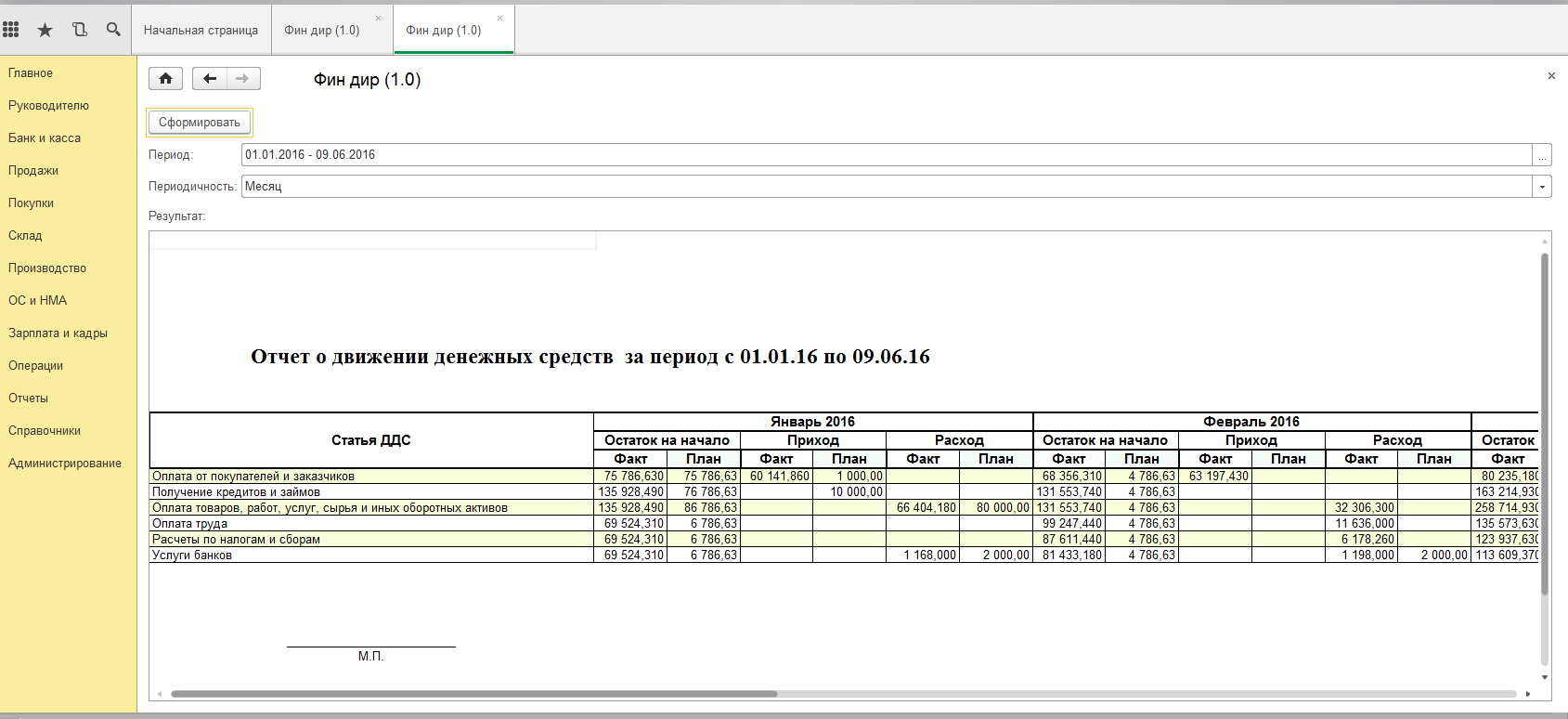The width and height of the screenshot is (1568, 719).
Task: Click the Январь Приход column header
Action: coord(813,440)
